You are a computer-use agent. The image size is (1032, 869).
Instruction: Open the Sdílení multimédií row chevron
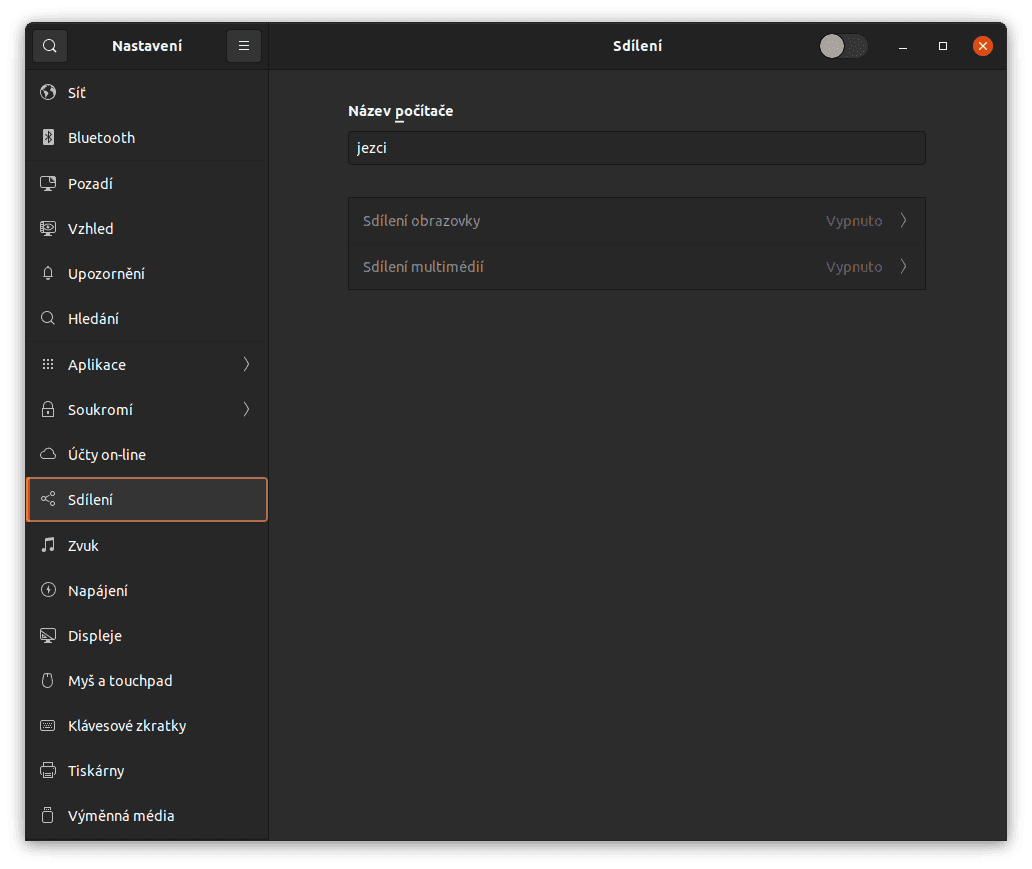coord(903,267)
